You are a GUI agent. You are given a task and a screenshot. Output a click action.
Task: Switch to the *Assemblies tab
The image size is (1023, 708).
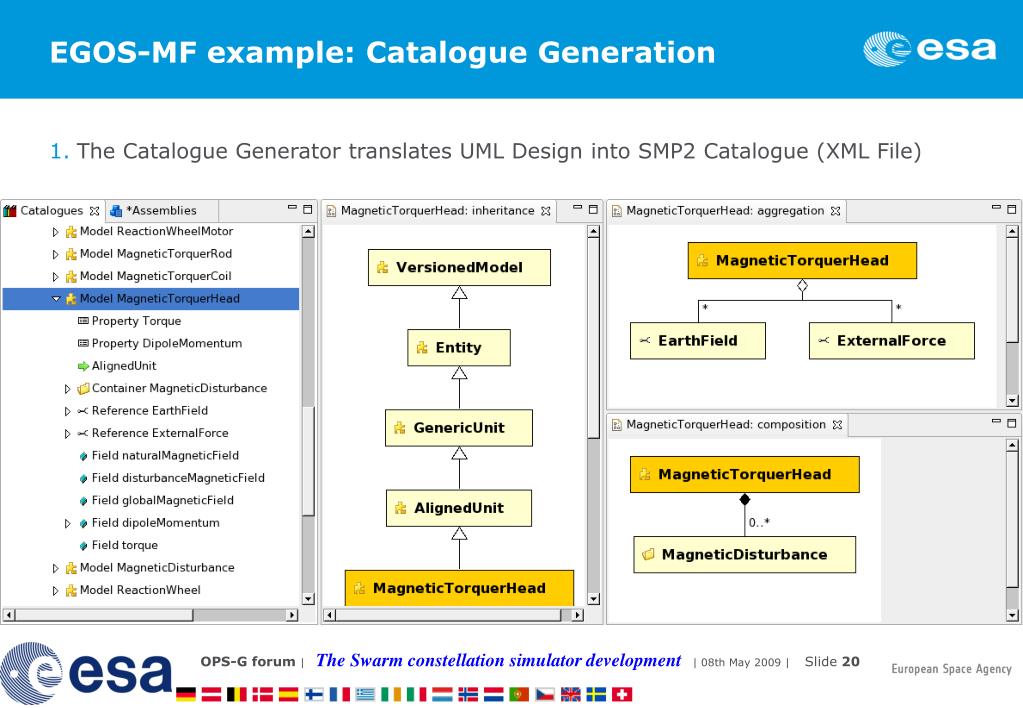pos(161,211)
